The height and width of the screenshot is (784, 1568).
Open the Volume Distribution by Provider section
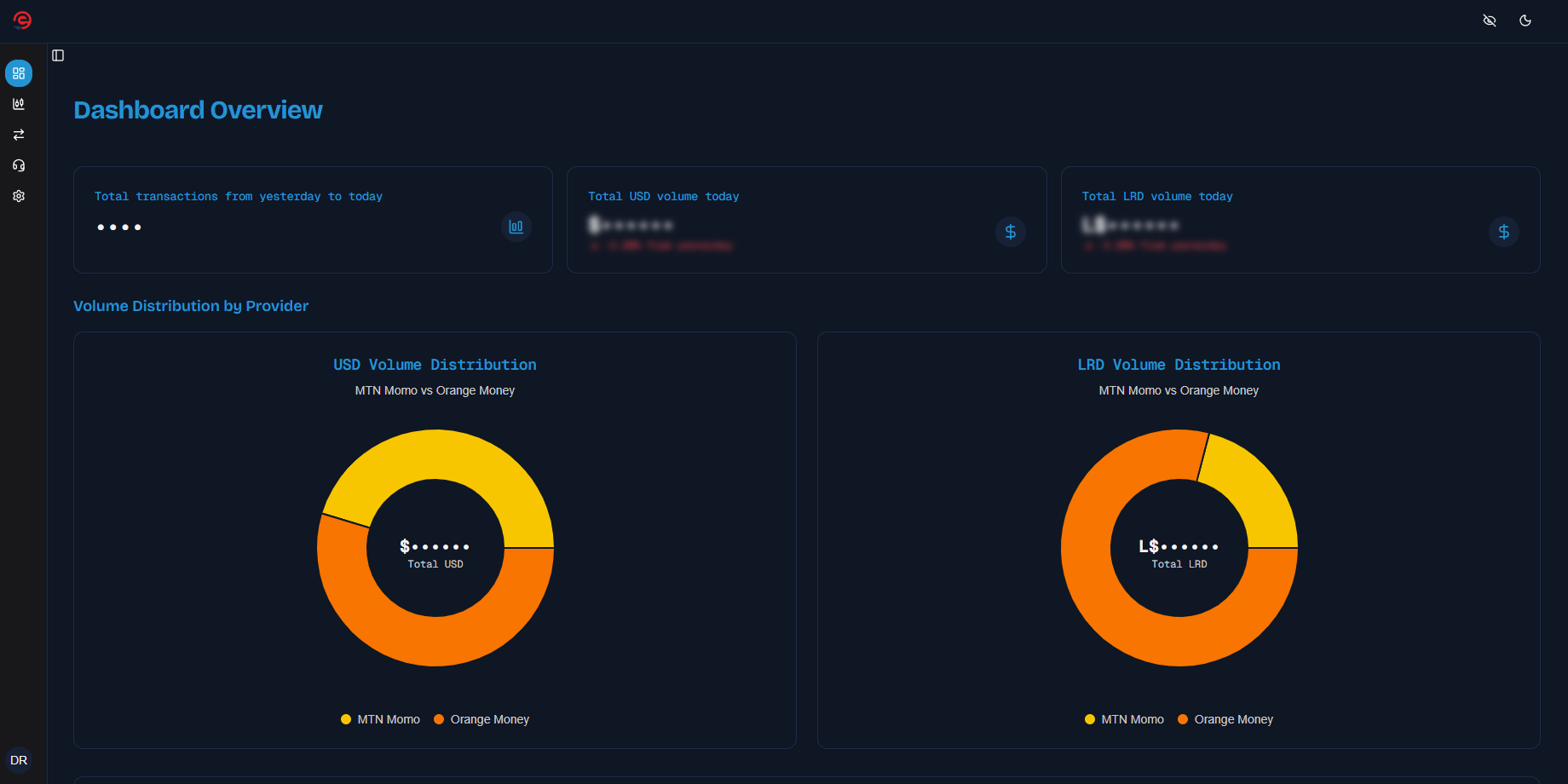(190, 305)
